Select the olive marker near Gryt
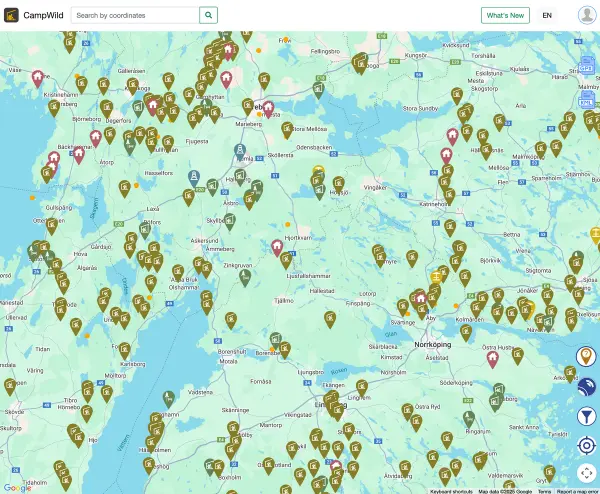 549,473
